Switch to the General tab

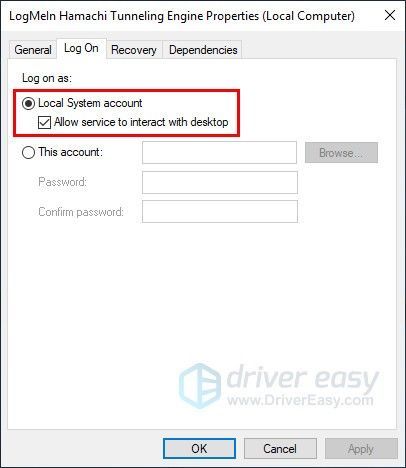click(33, 50)
